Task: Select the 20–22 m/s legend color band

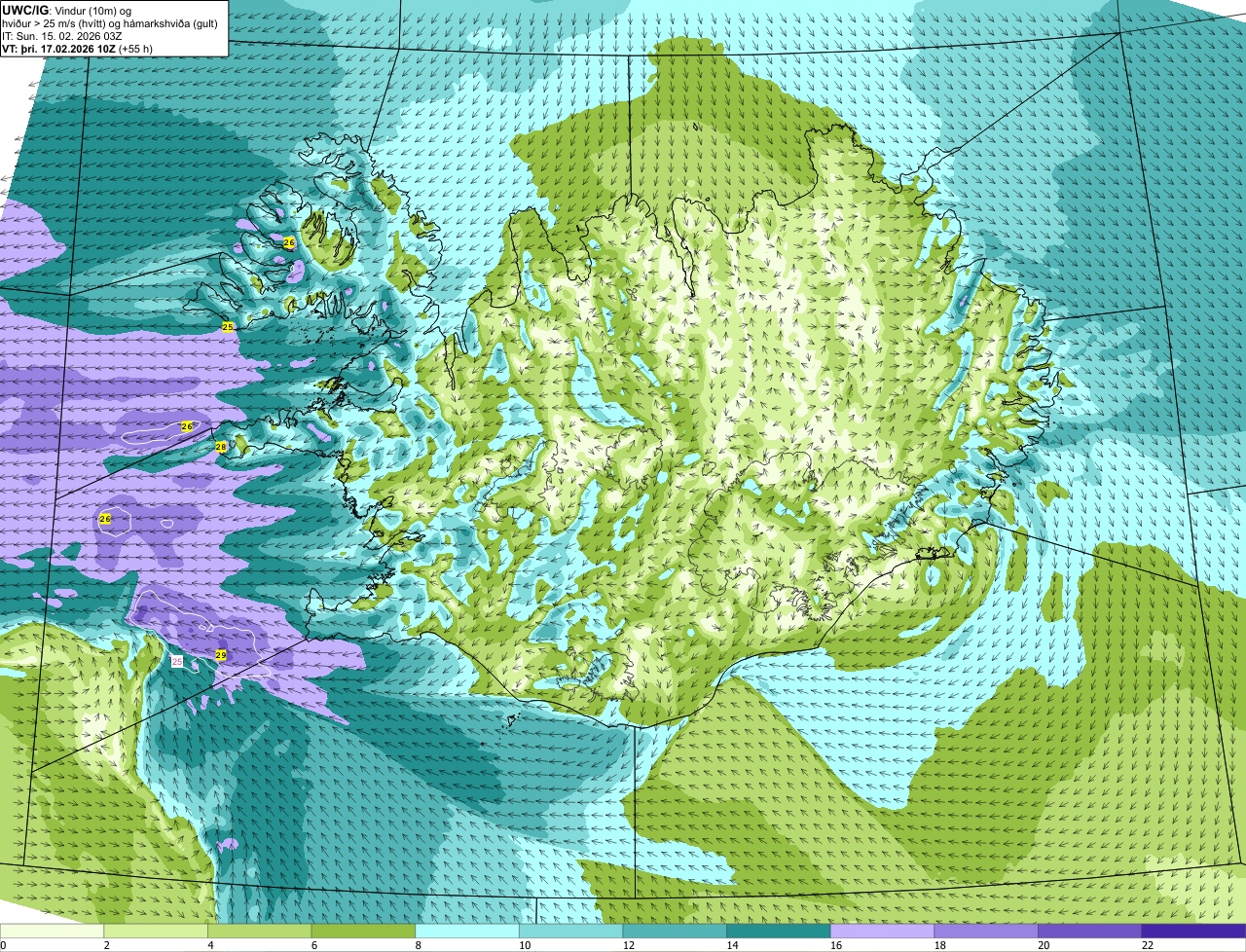Action: [x=1089, y=932]
